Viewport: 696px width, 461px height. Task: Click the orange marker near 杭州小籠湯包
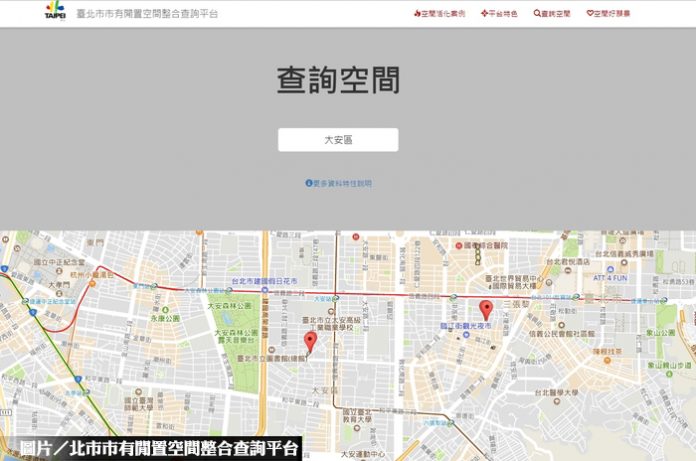(92, 284)
